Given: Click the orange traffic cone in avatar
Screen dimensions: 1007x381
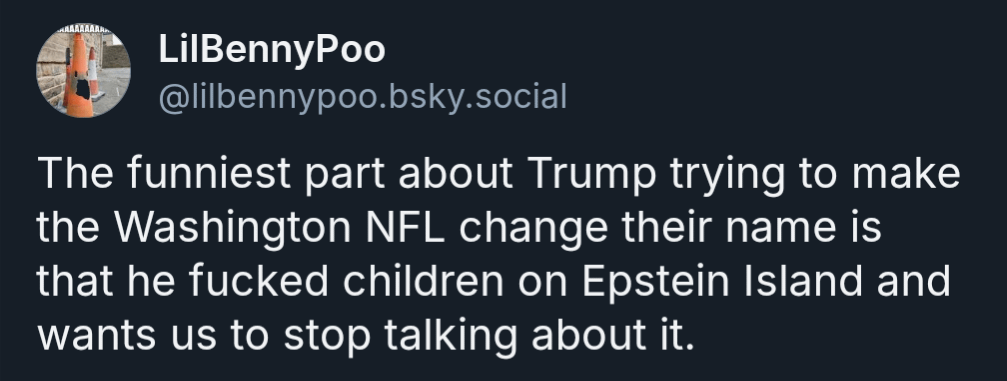Looking at the screenshot, I should click(x=78, y=76).
